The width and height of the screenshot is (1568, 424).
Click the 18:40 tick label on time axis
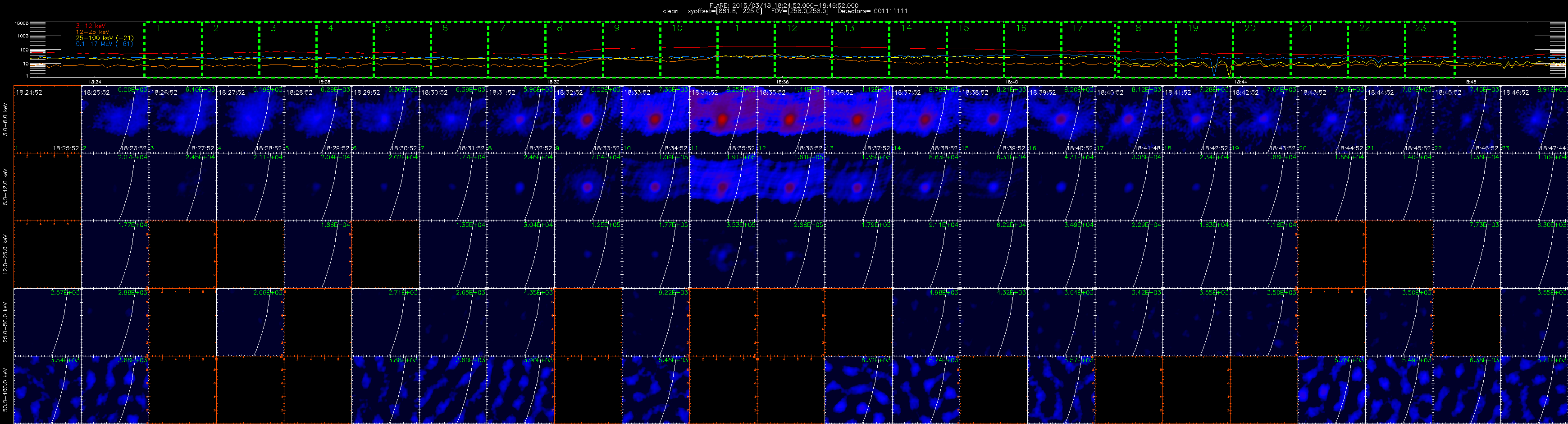tap(1011, 82)
